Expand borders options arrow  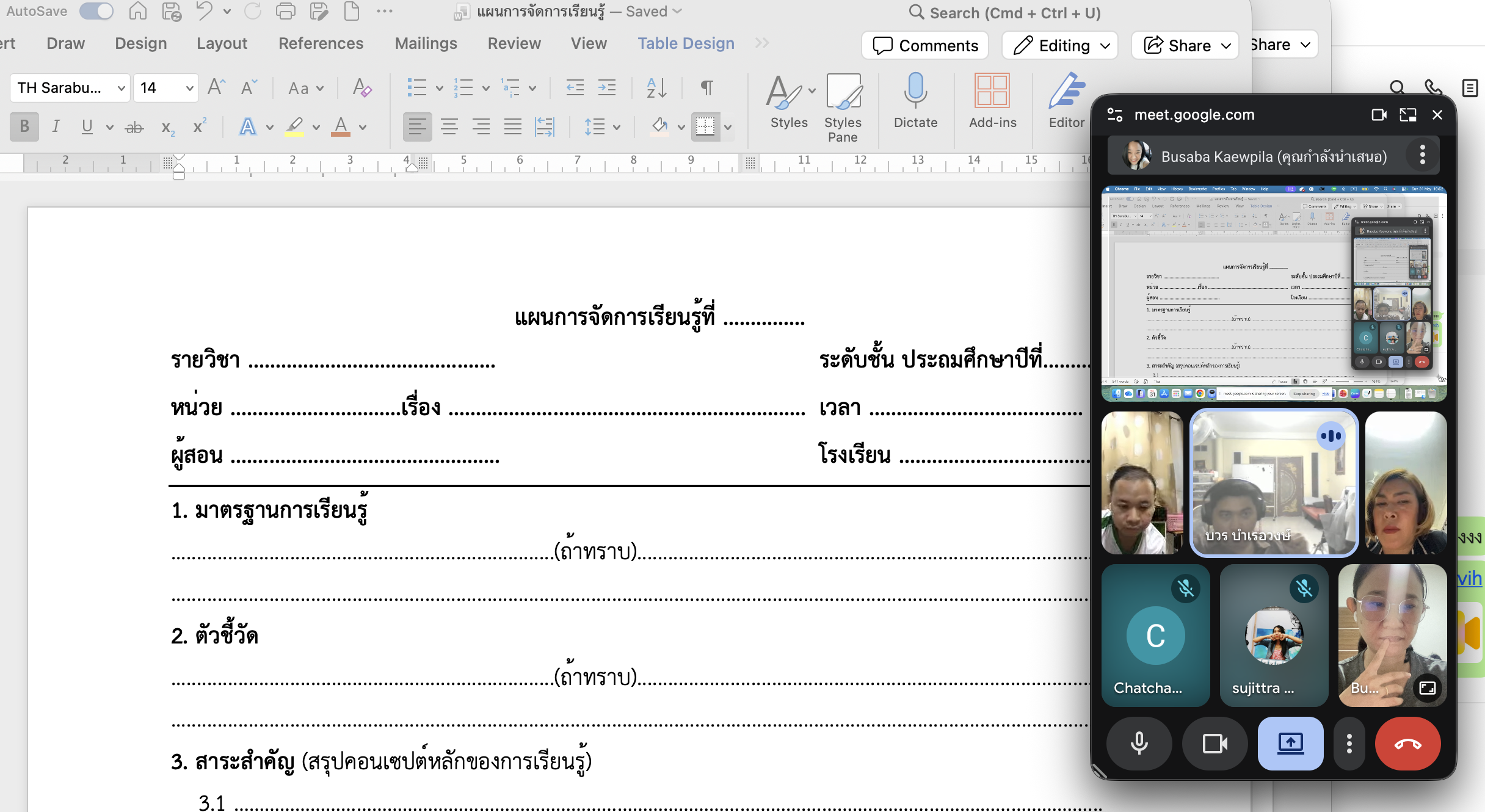(728, 127)
